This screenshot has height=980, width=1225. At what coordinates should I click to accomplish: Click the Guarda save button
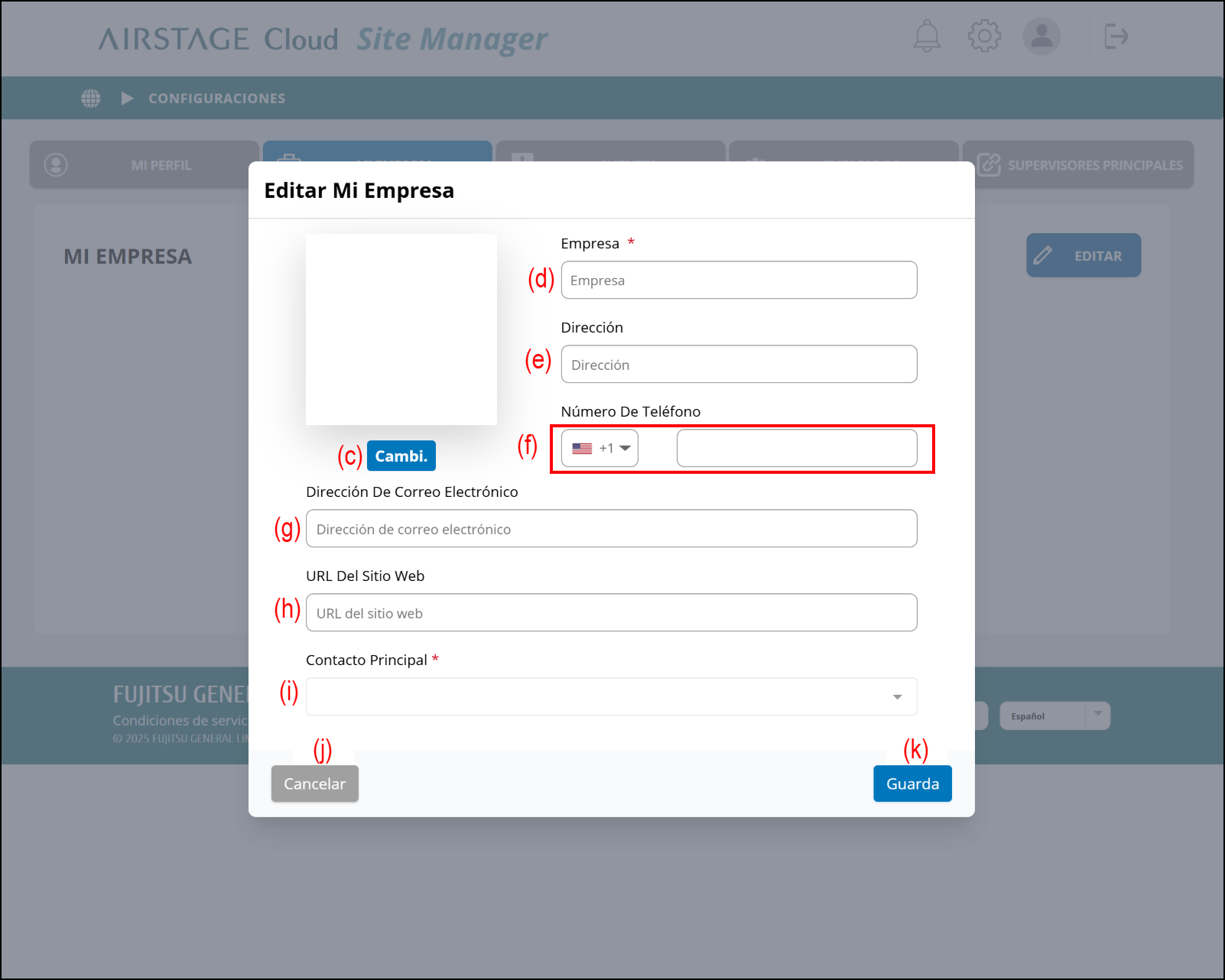pyautogui.click(x=912, y=784)
